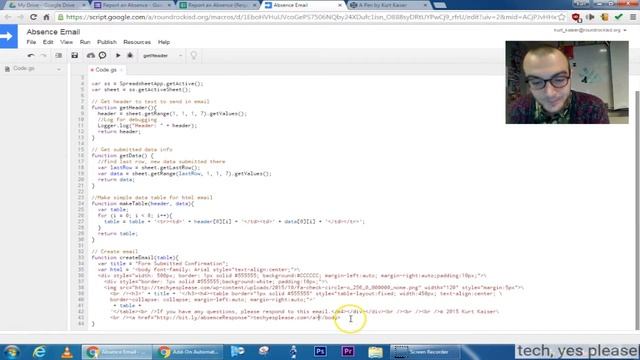Image resolution: width=640 pixels, height=360 pixels.
Task: Open the Edit menu
Action: coord(48,42)
